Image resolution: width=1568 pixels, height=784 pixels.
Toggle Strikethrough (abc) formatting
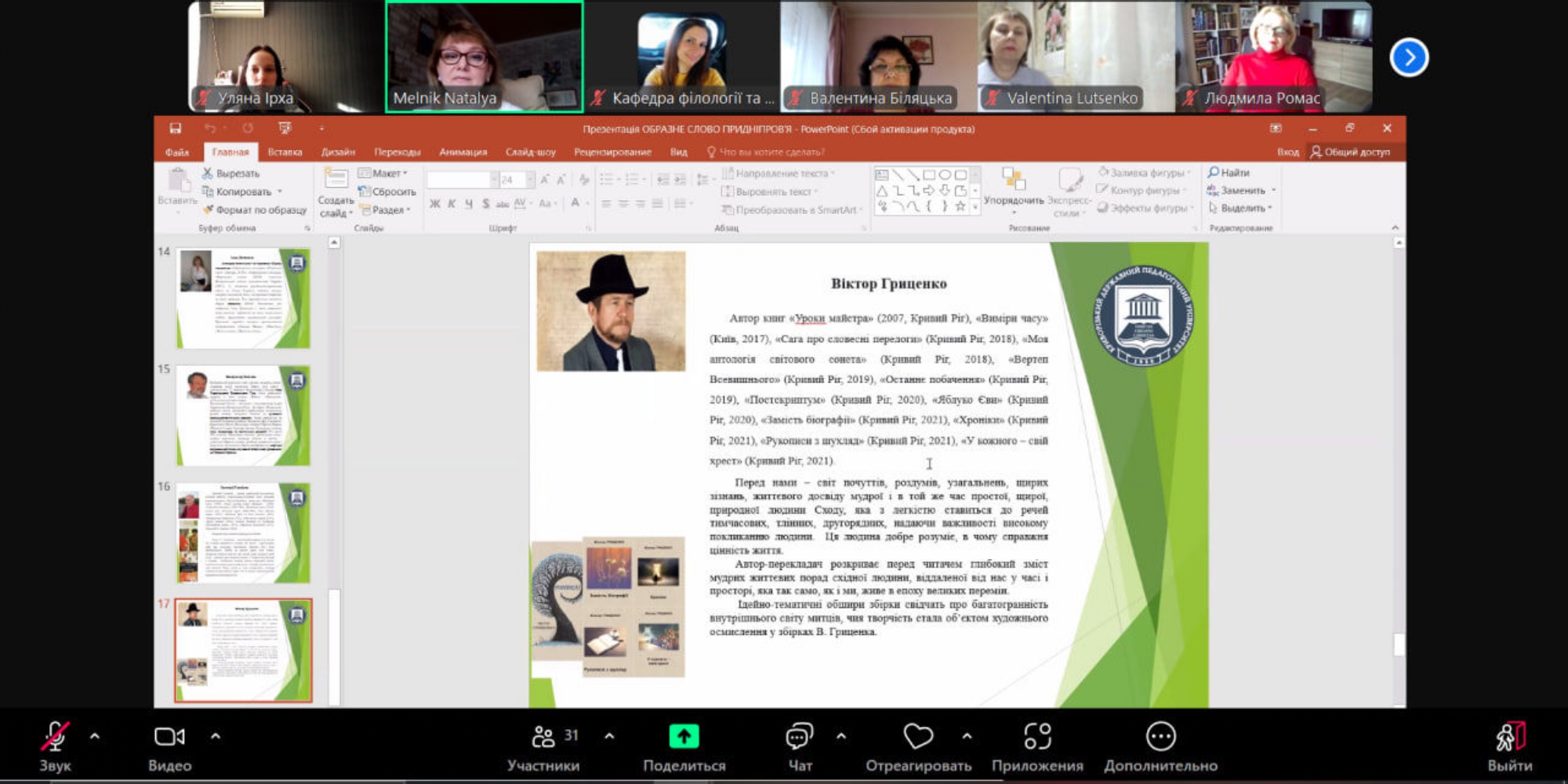tap(503, 204)
